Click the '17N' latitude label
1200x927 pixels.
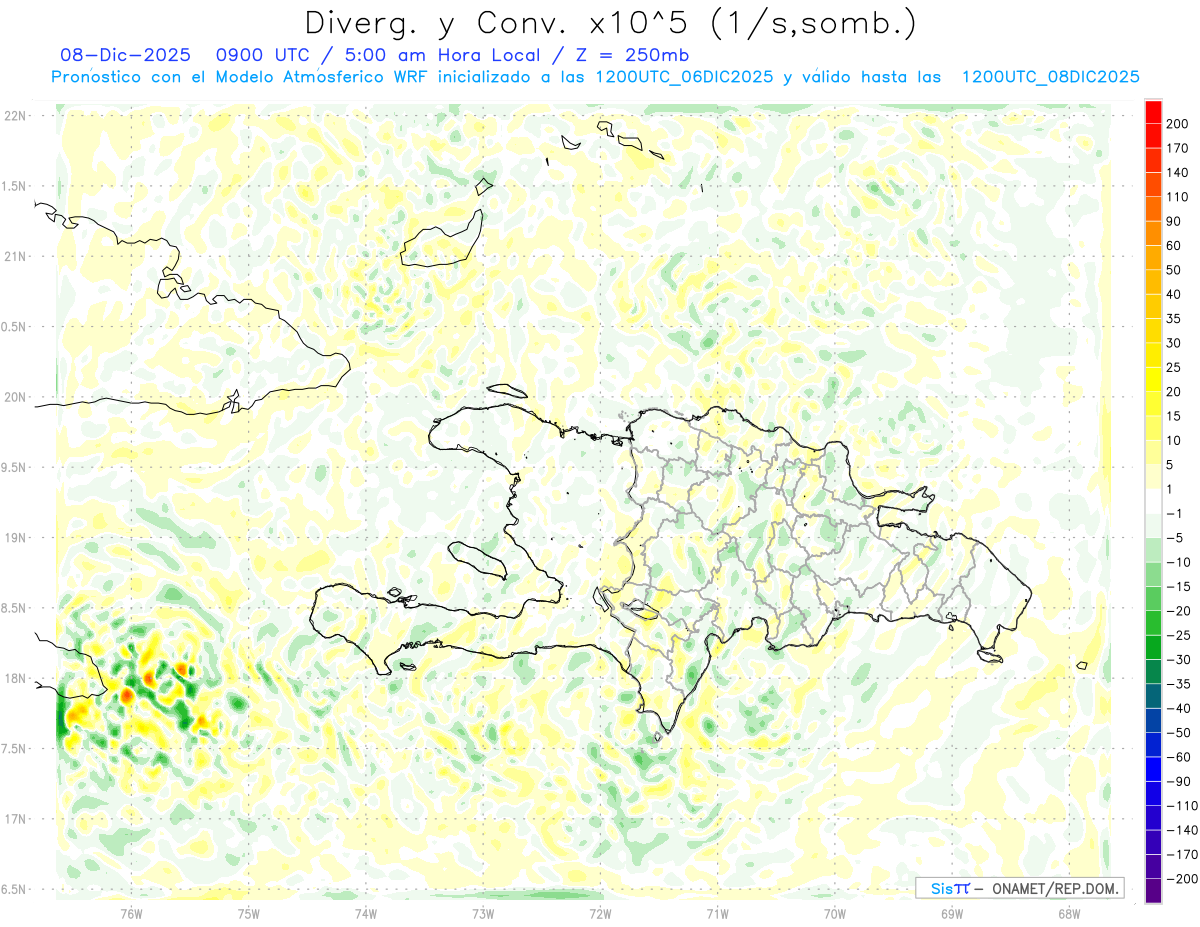14,819
